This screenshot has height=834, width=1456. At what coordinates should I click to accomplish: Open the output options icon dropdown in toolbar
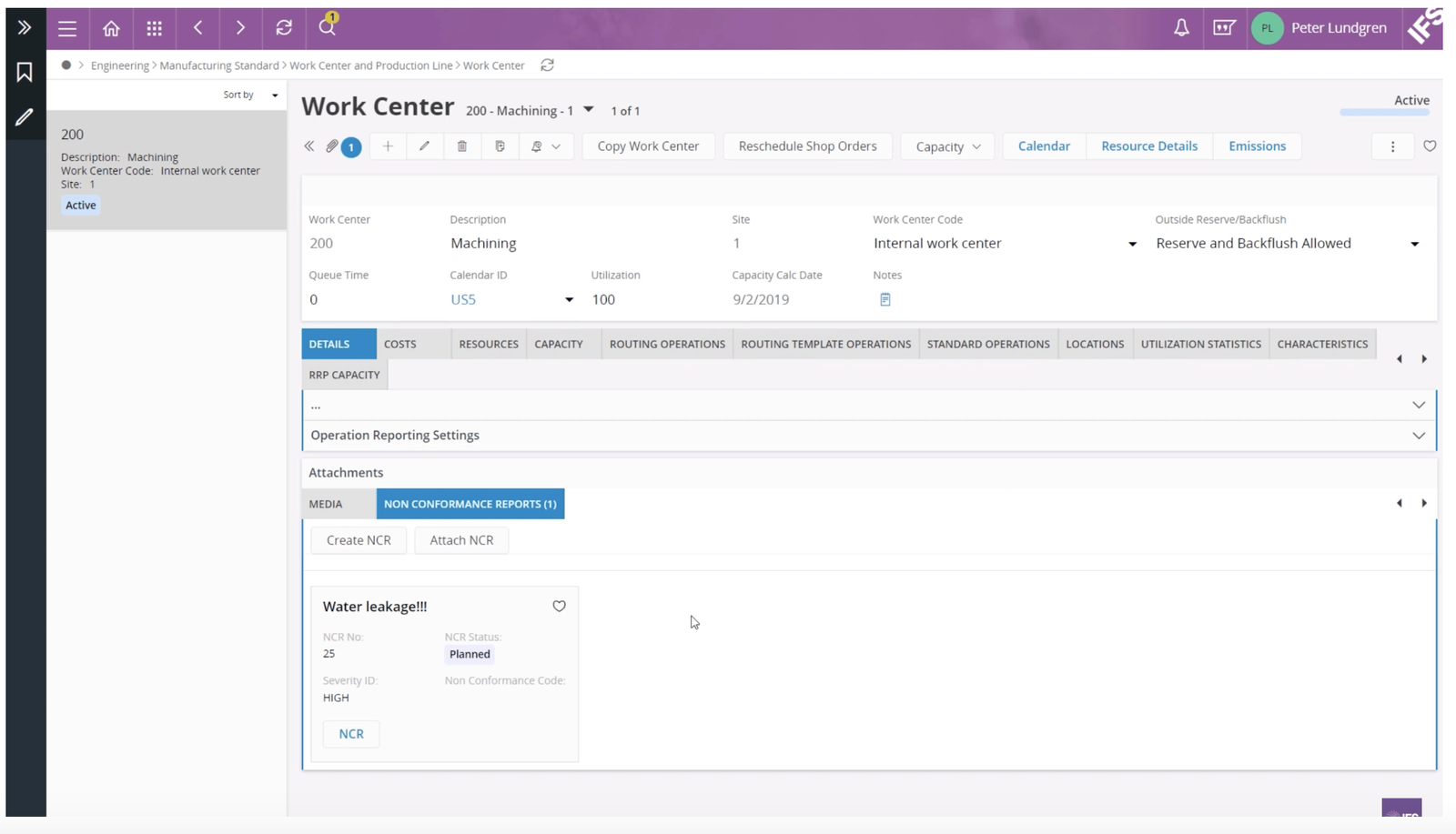click(x=546, y=146)
